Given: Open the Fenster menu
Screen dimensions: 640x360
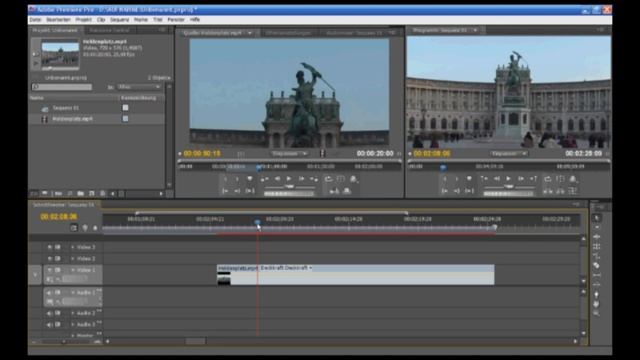Looking at the screenshot, I should tap(176, 20).
